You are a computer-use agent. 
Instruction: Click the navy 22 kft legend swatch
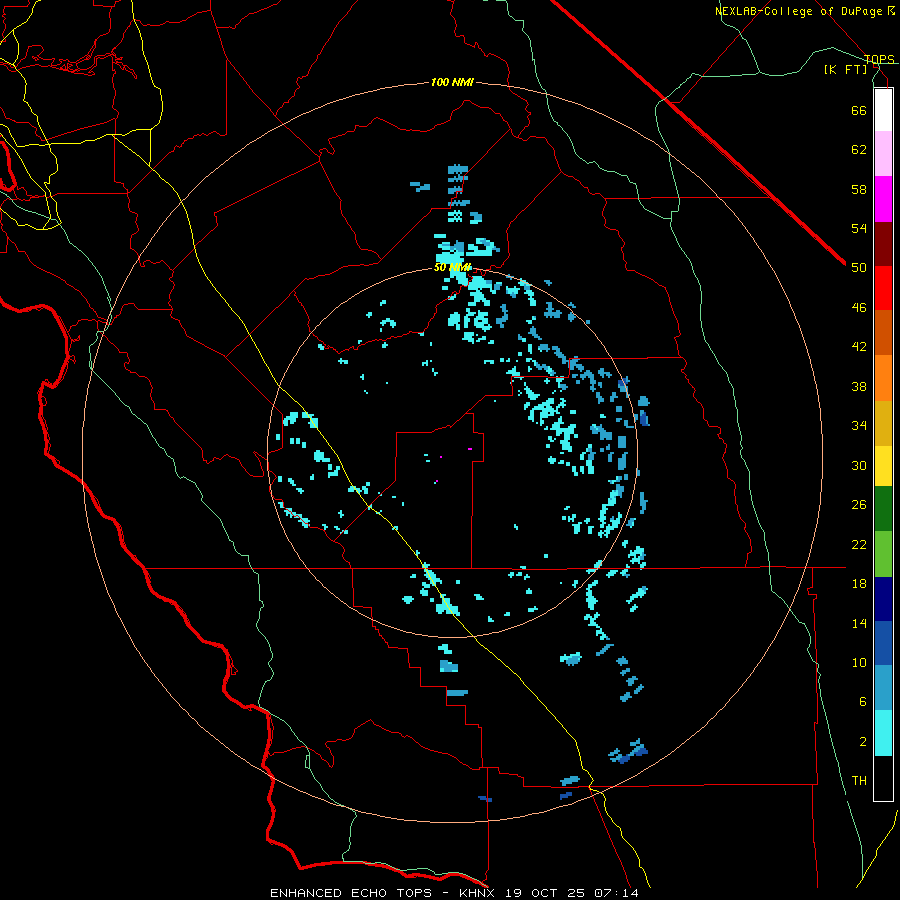click(x=883, y=599)
